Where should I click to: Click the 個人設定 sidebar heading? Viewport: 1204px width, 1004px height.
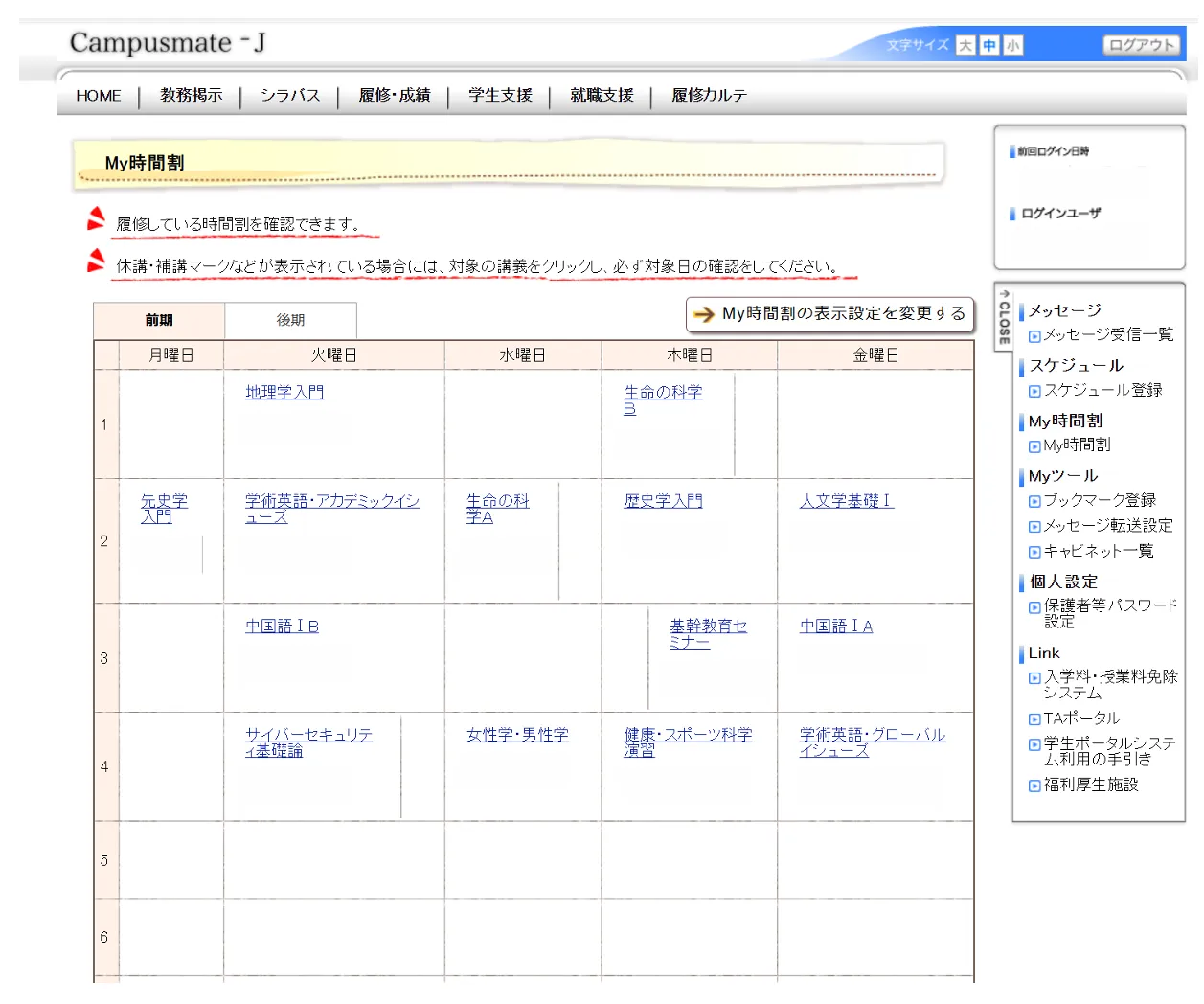click(1063, 582)
